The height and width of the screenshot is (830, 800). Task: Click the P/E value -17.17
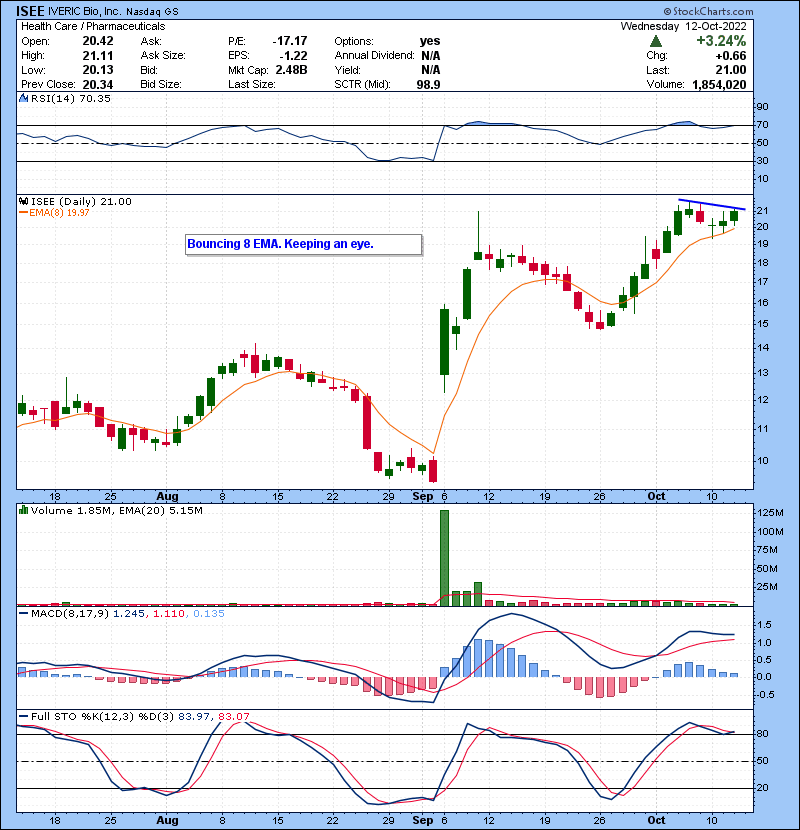click(290, 41)
